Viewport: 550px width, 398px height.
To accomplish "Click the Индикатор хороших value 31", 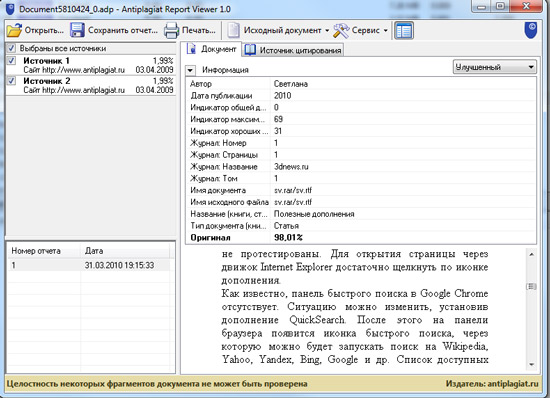I will tap(278, 131).
